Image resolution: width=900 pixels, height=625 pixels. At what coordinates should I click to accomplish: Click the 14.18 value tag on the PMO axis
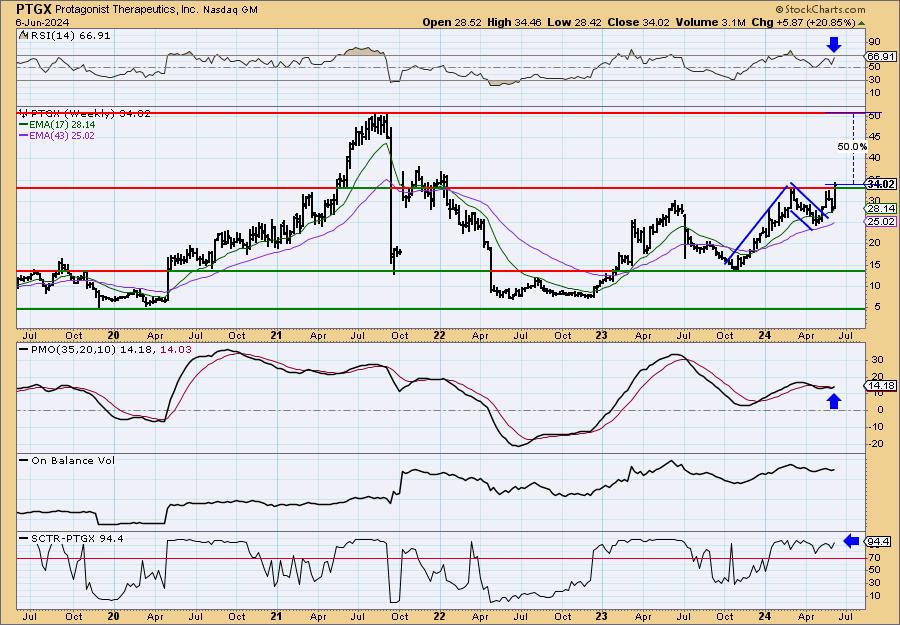(881, 386)
